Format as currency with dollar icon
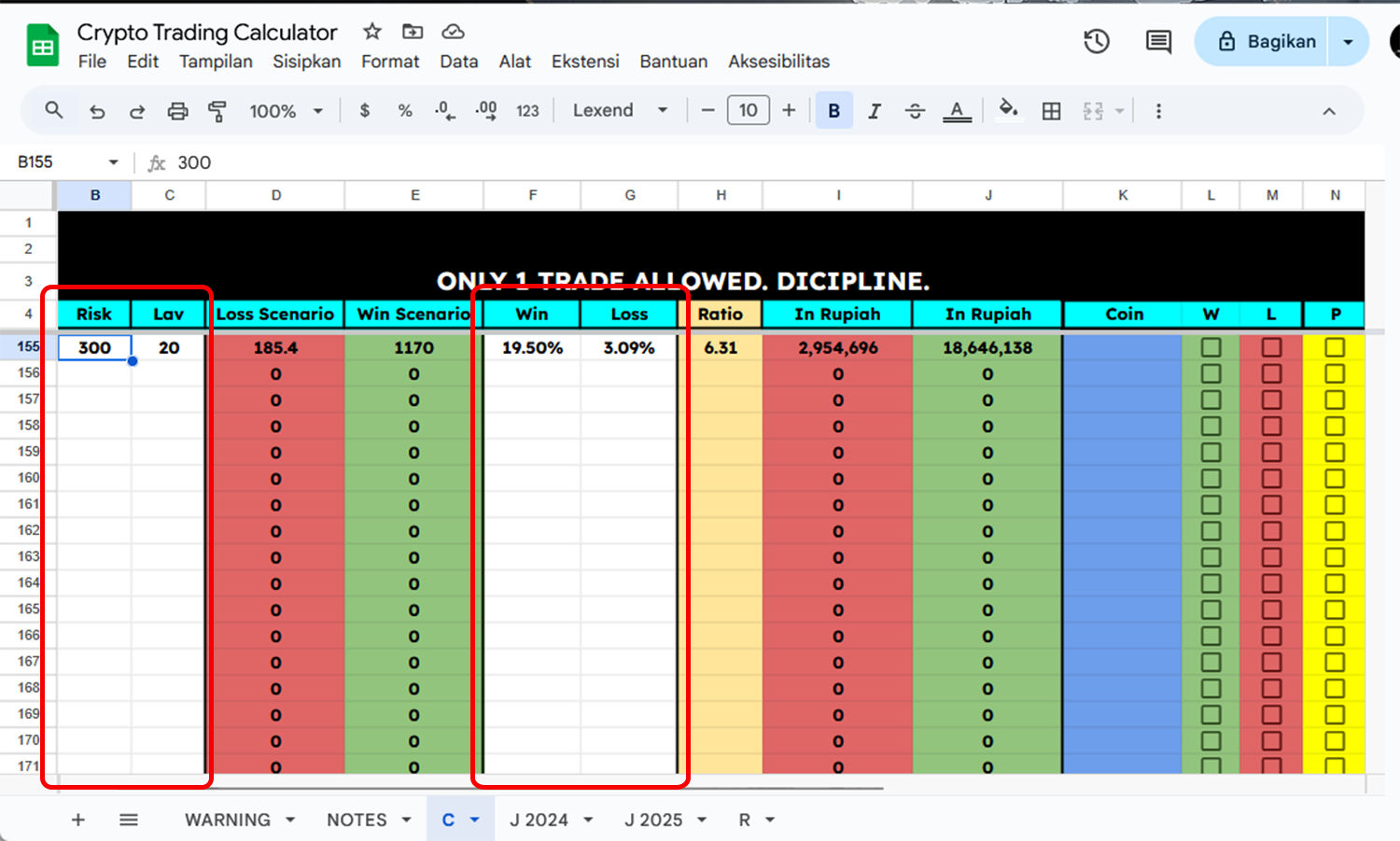 [x=365, y=110]
